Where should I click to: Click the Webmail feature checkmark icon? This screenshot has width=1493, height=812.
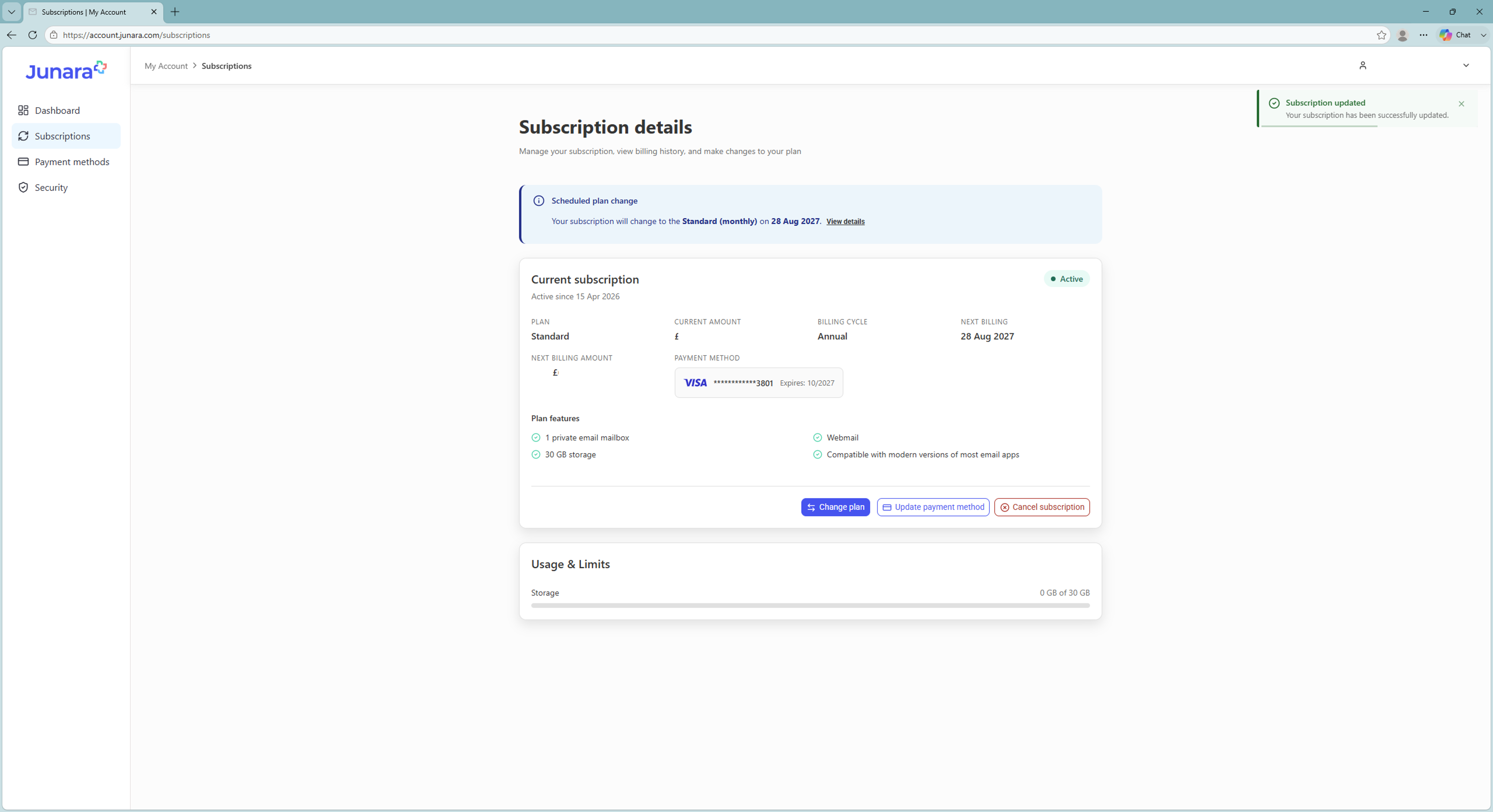817,438
